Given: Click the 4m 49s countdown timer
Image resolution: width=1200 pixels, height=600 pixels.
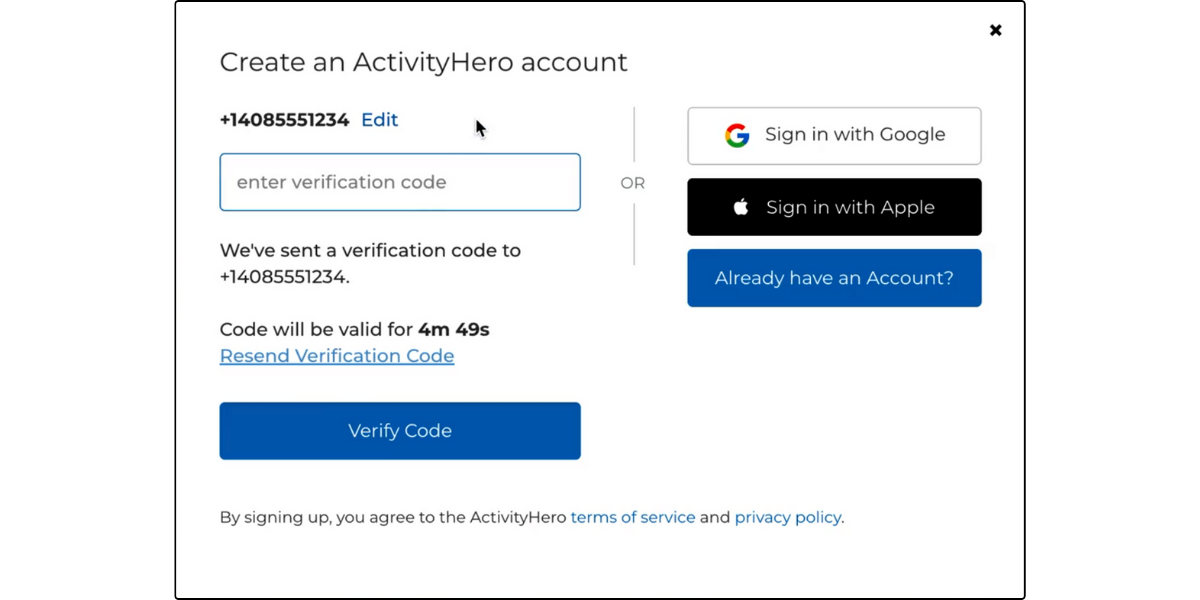Looking at the screenshot, I should [454, 329].
